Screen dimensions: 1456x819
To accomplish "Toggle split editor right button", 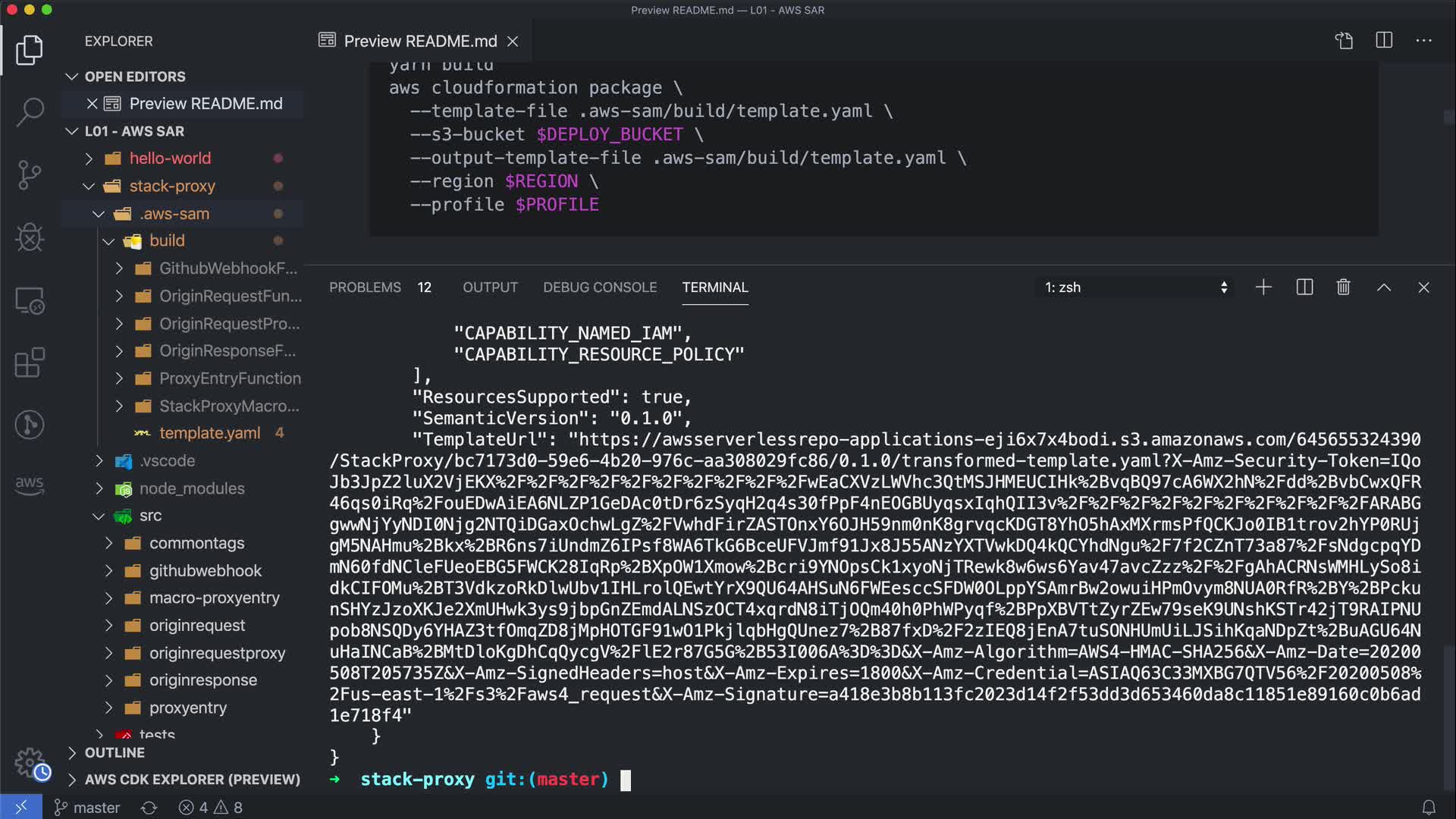I will point(1384,40).
